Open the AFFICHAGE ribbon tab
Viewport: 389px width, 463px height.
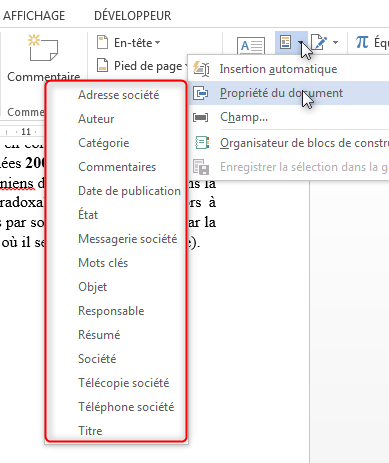click(x=34, y=16)
